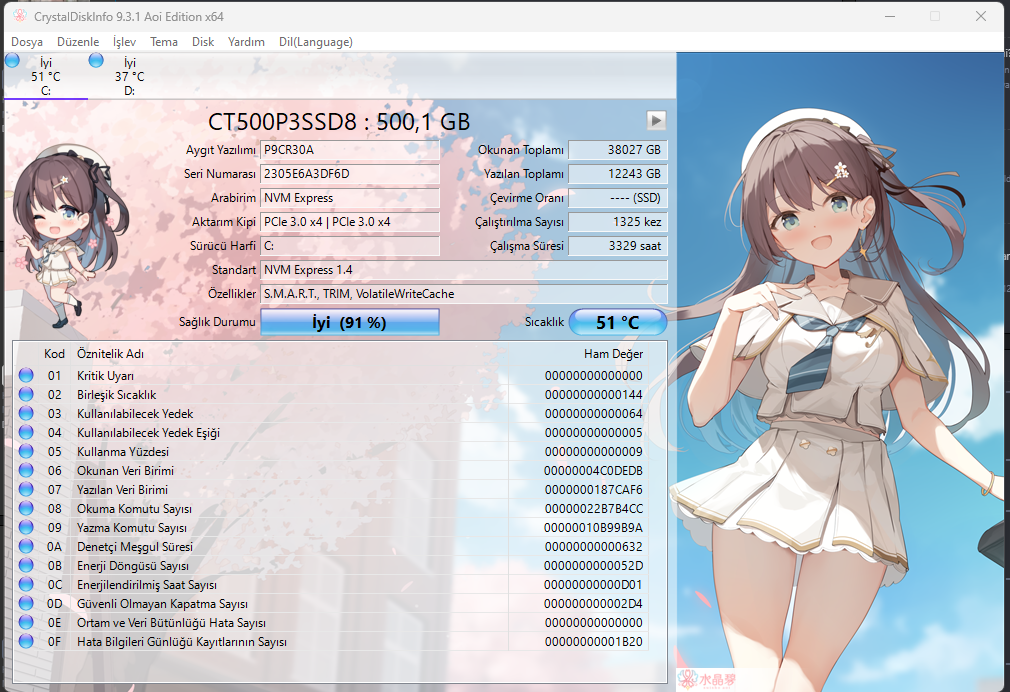Click the Ham Değer column header
This screenshot has height=692, width=1010.
(x=613, y=354)
